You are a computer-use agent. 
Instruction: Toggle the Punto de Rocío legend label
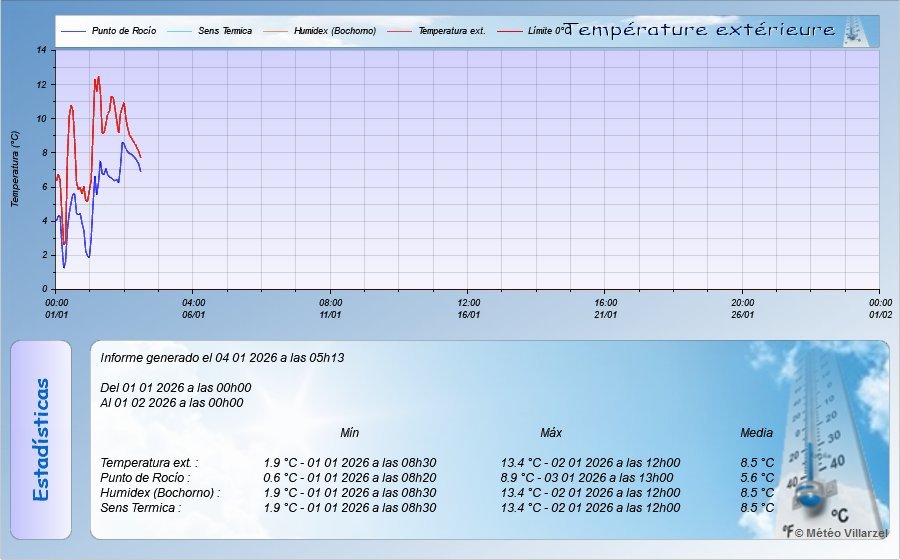pos(123,32)
